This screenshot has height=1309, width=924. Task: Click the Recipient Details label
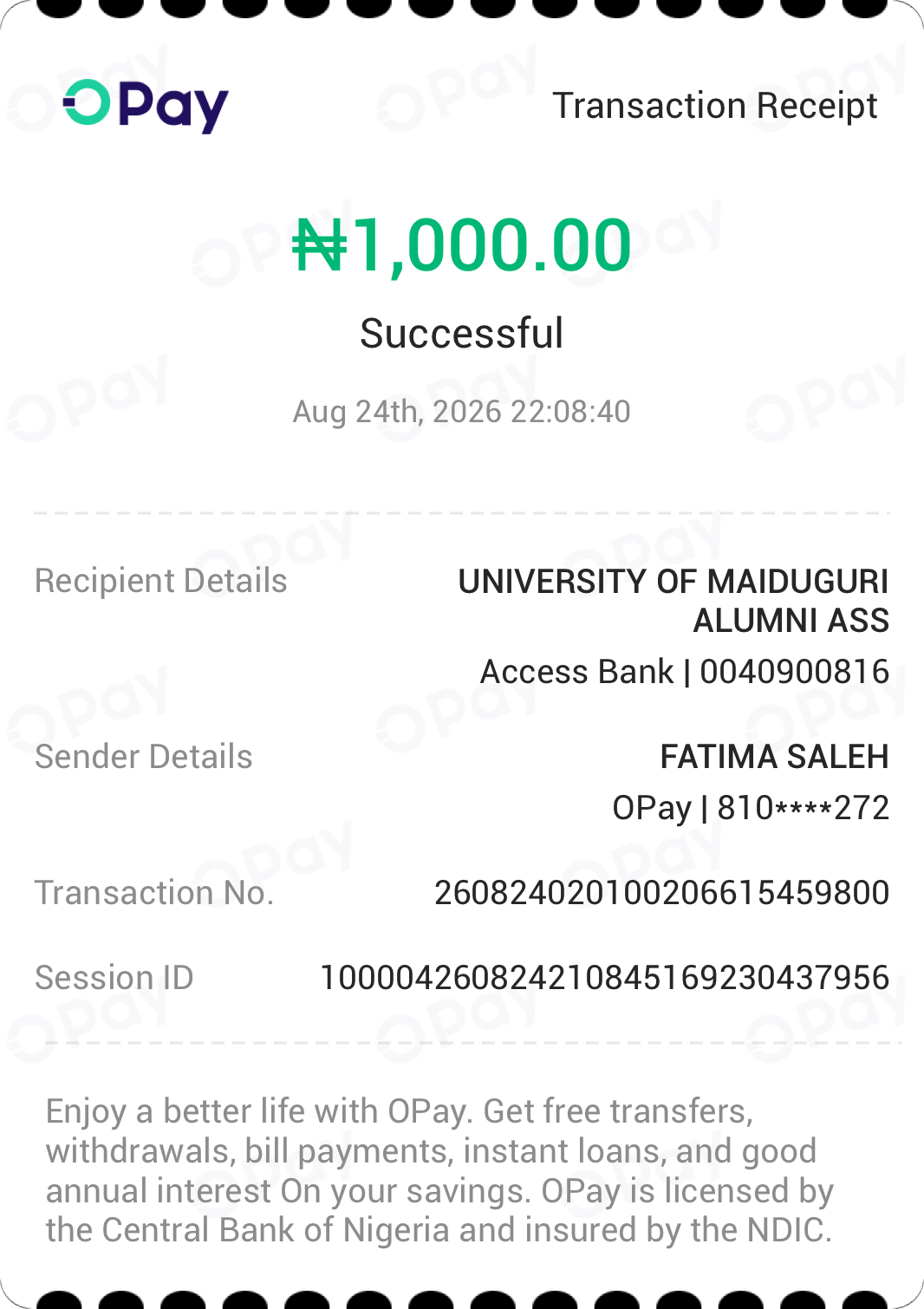pyautogui.click(x=161, y=581)
